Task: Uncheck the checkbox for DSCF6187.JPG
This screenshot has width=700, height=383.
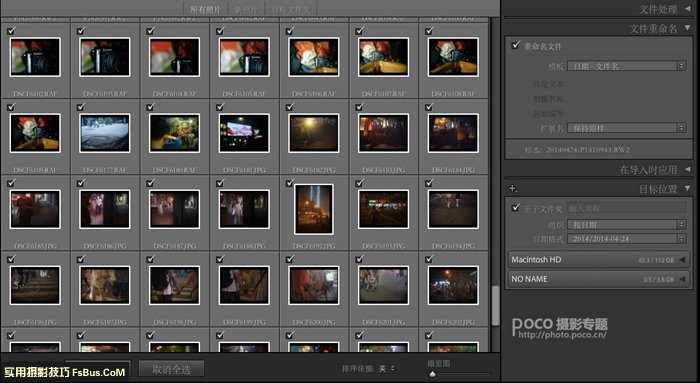Action: click(150, 183)
